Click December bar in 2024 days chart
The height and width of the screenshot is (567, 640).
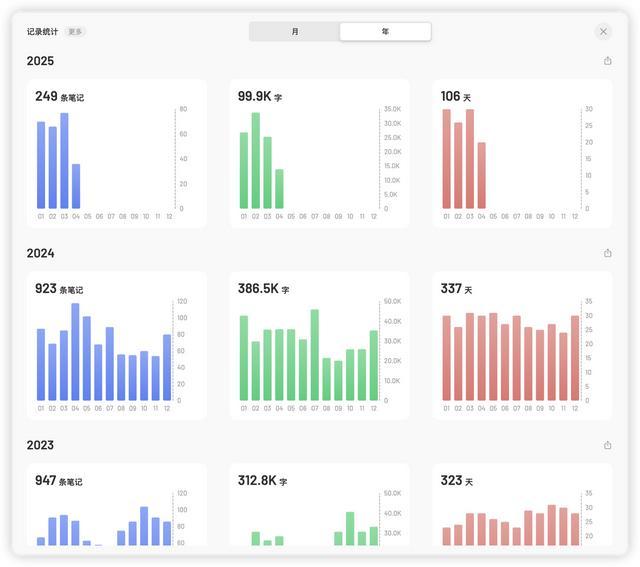pos(575,358)
